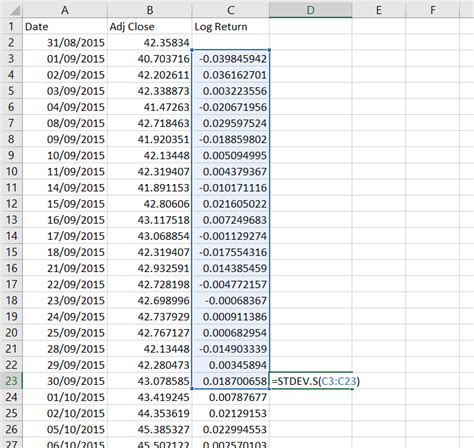The height and width of the screenshot is (448, 474).
Task: Click log return -0.00068367
Action: point(231,300)
